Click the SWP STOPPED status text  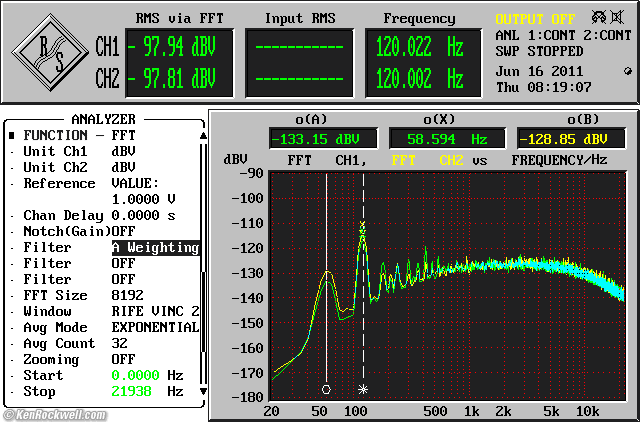coord(539,51)
